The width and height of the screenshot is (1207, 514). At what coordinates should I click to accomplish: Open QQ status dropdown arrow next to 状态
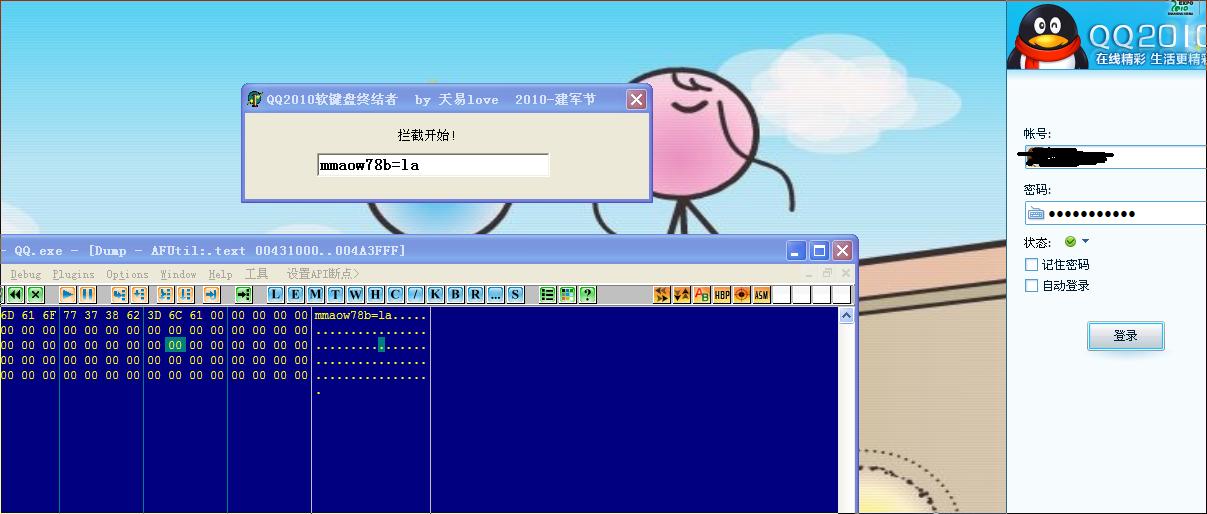pos(1086,242)
